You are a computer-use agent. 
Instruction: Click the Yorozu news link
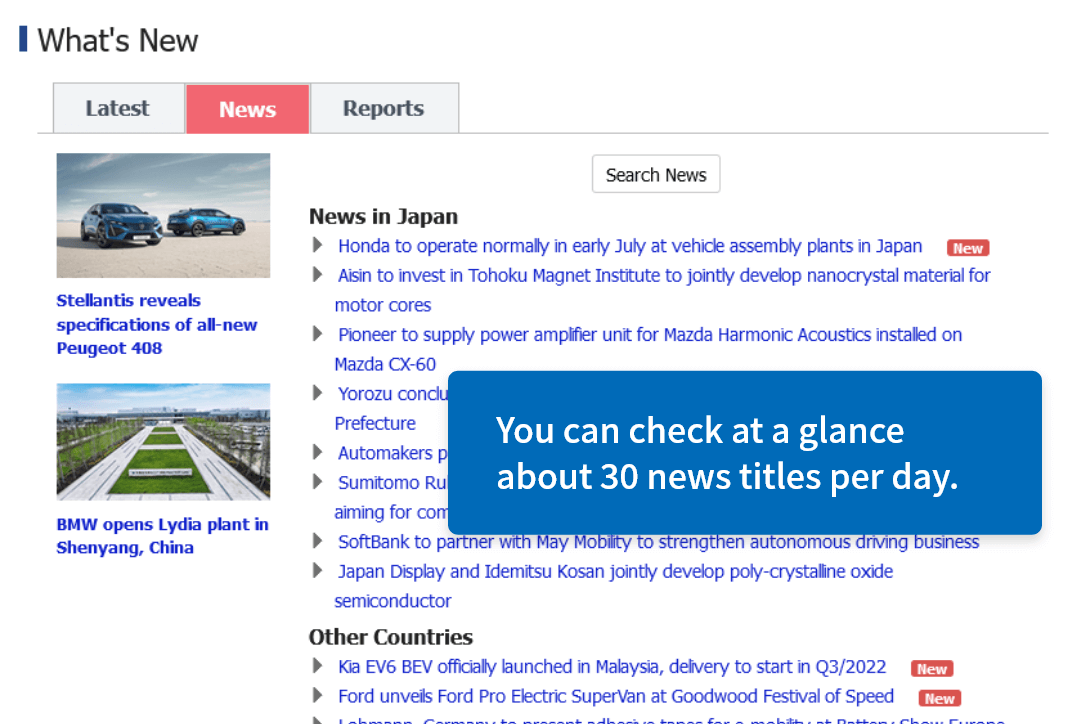[x=392, y=408]
